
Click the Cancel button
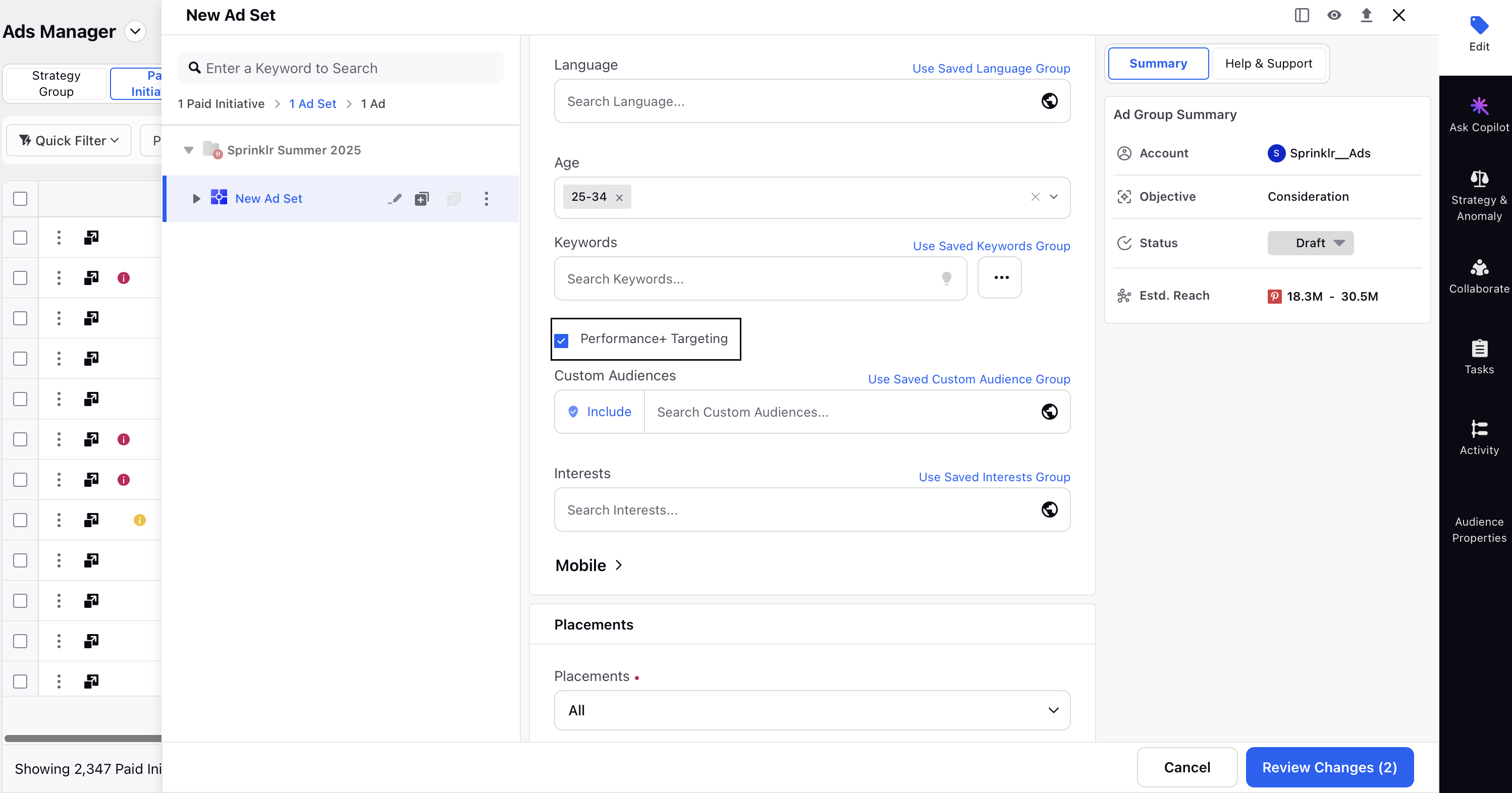(1186, 767)
